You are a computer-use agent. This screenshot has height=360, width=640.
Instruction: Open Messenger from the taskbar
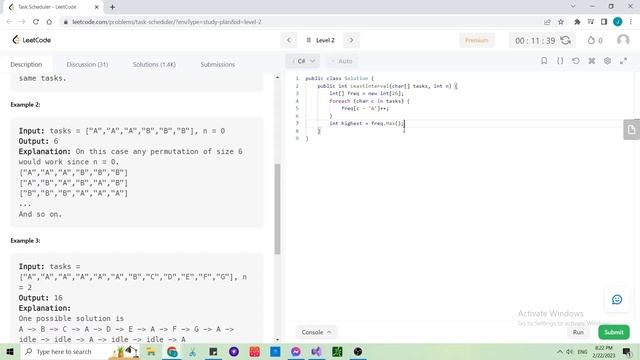tap(296, 351)
